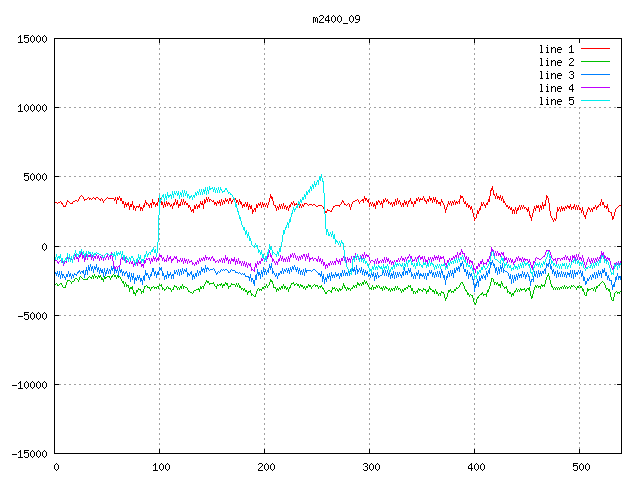Screen dimensions: 640x480
Task: Select the -10000 y-axis tick label
Action: pos(28,384)
